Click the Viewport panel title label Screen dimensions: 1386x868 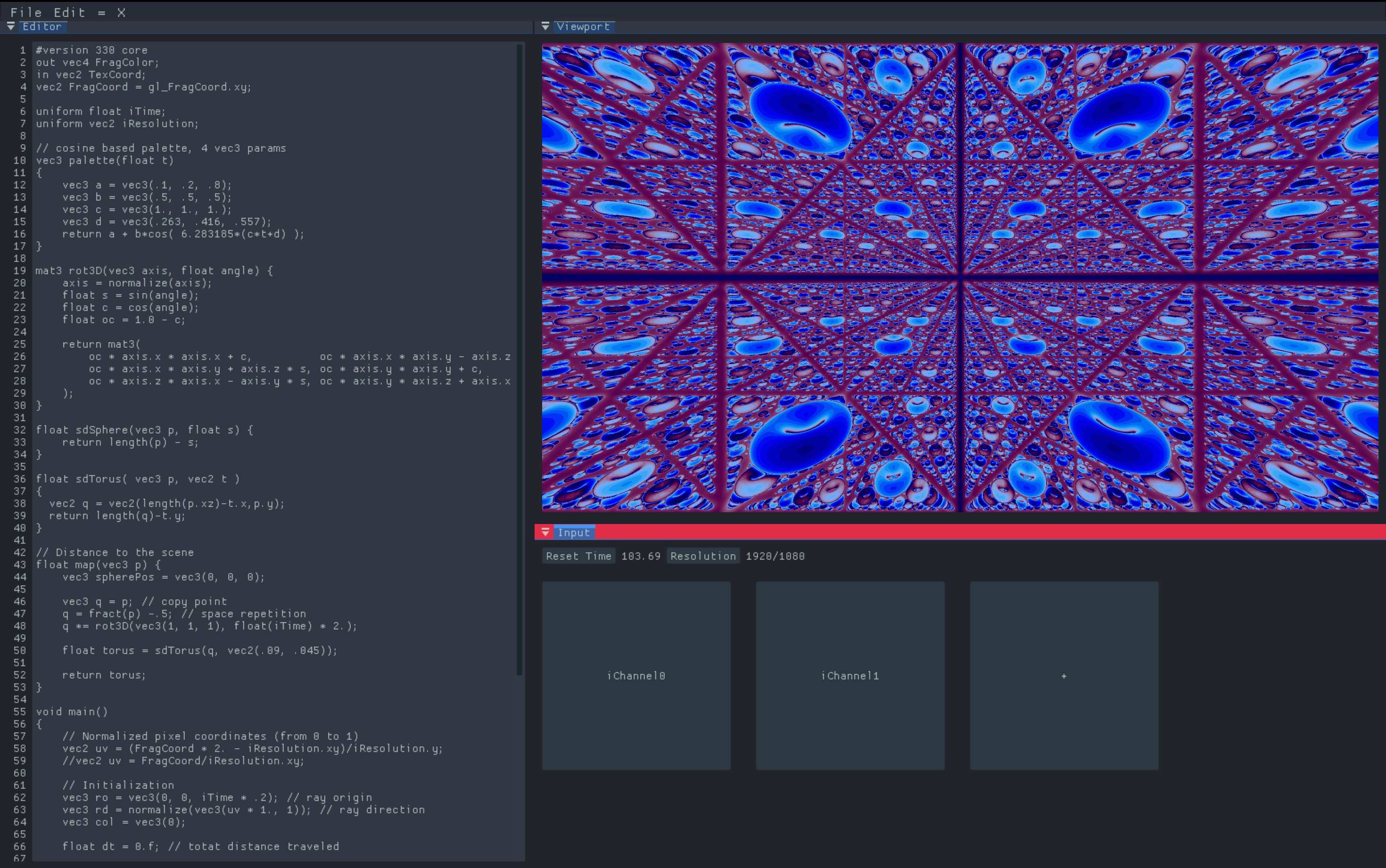click(x=582, y=26)
